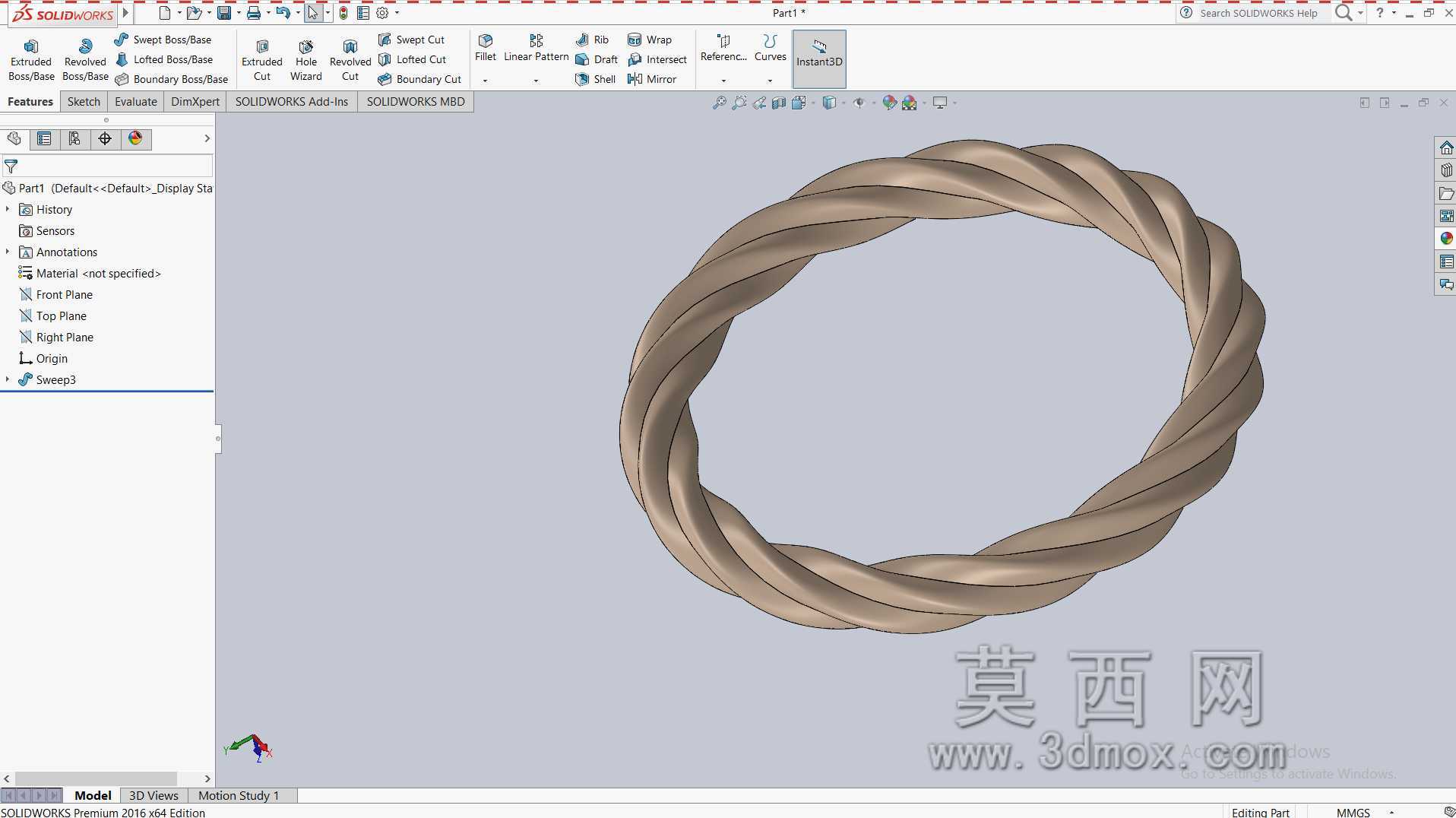Click Zoom to Fit in view toolbar
Image resolution: width=1456 pixels, height=818 pixels.
tap(719, 103)
